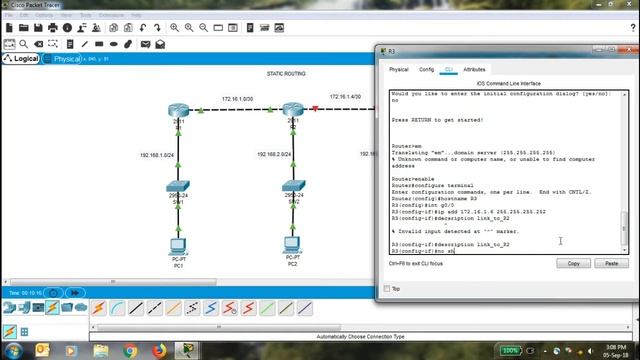The image size is (640, 360).
Task: Switch to Logical workspace view
Action: coord(21,59)
